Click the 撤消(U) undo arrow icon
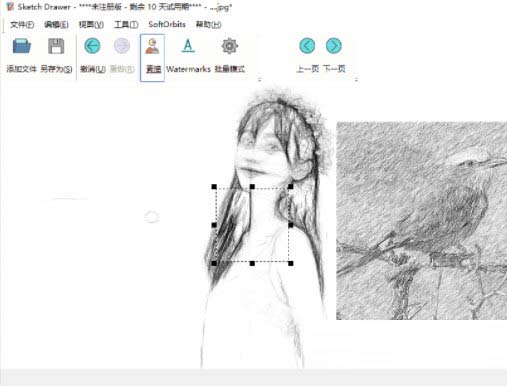The width and height of the screenshot is (507, 386). (x=92, y=46)
